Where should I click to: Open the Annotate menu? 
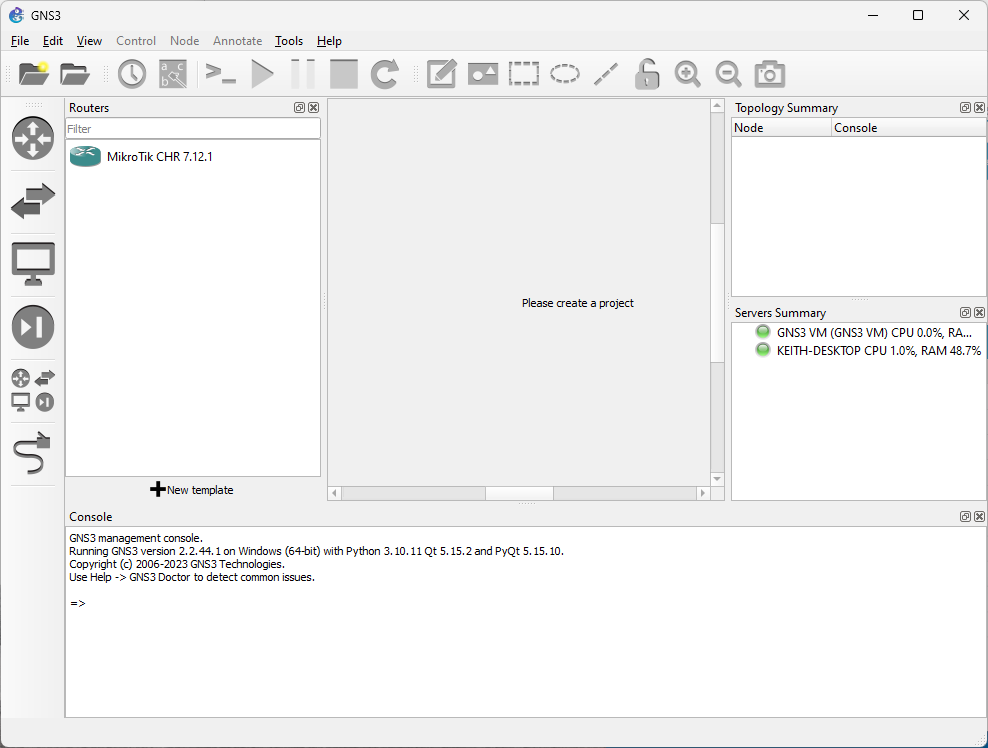(x=237, y=41)
